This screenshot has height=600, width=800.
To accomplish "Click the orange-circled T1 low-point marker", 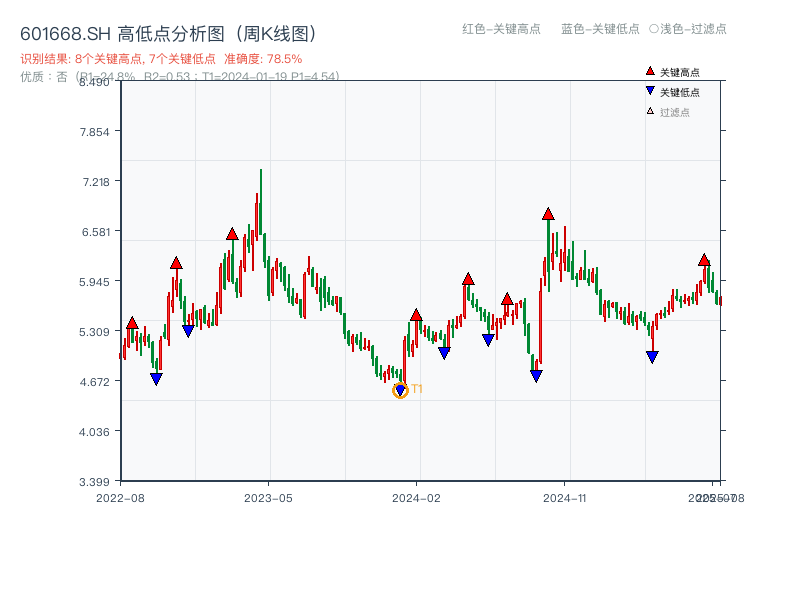I will coord(400,390).
